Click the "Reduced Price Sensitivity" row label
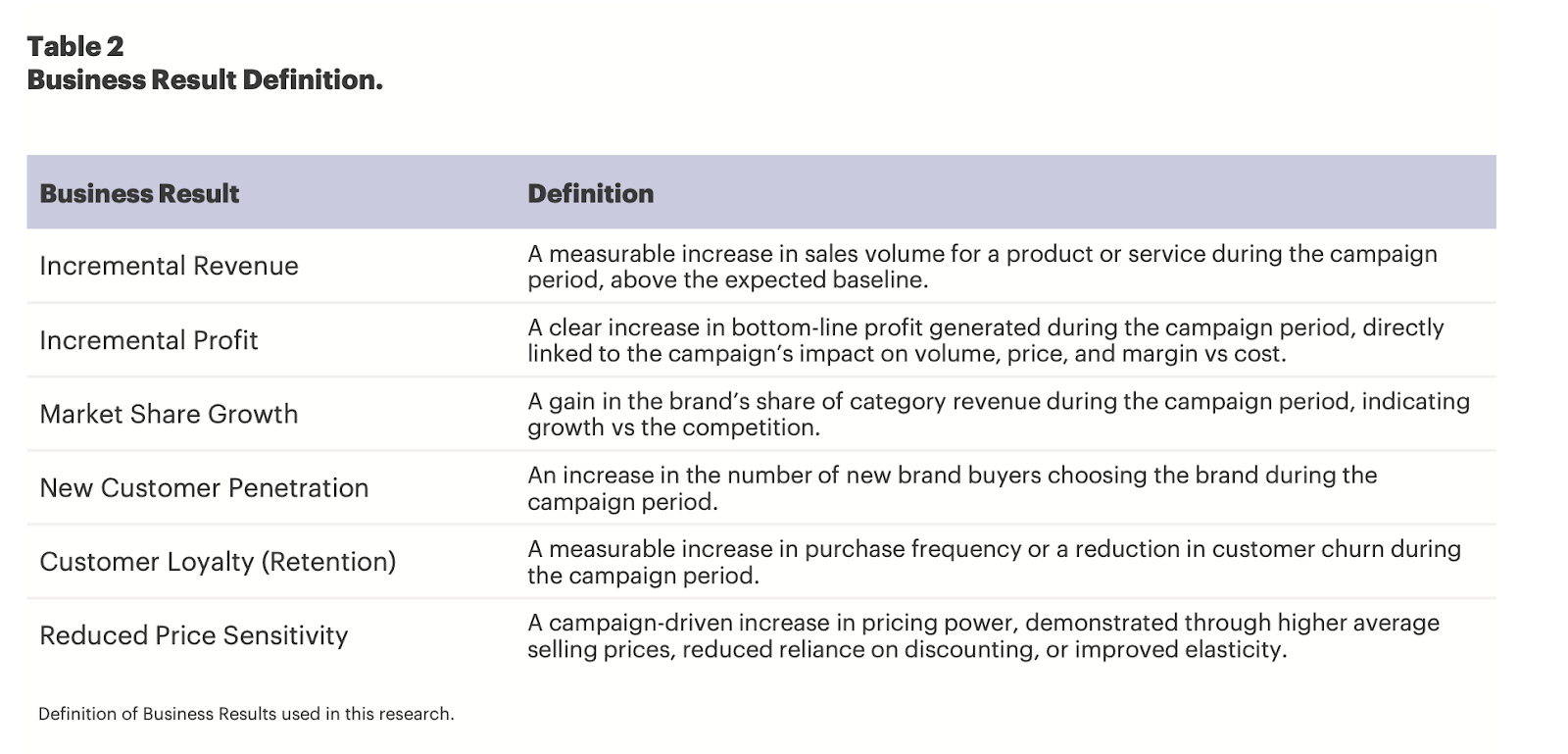This screenshot has width=1568, height=754. pos(193,635)
